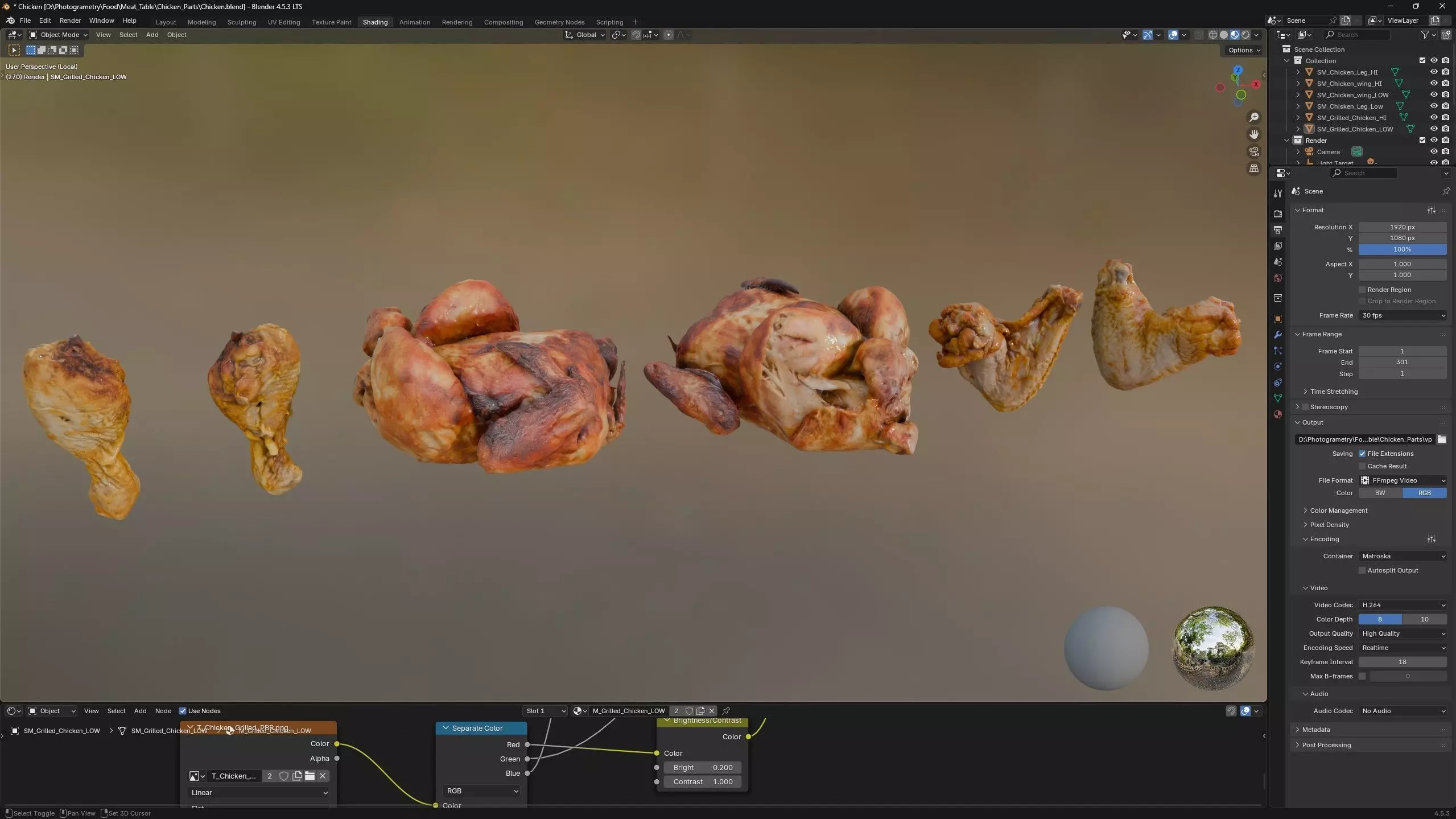The image size is (1456, 819).
Task: Click the viewport zoom magnifier icon
Action: (x=1254, y=117)
